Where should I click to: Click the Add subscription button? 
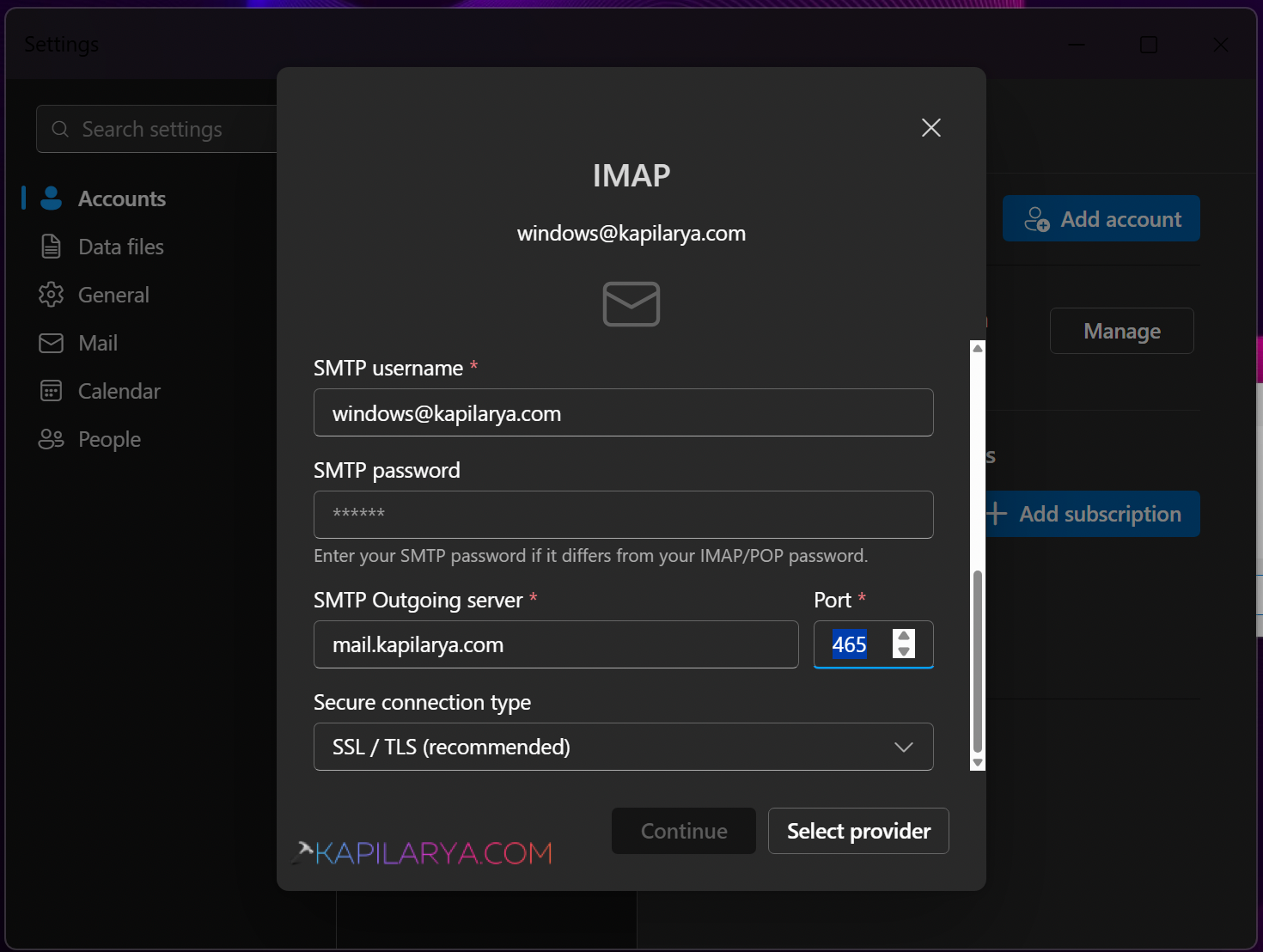click(x=1092, y=514)
